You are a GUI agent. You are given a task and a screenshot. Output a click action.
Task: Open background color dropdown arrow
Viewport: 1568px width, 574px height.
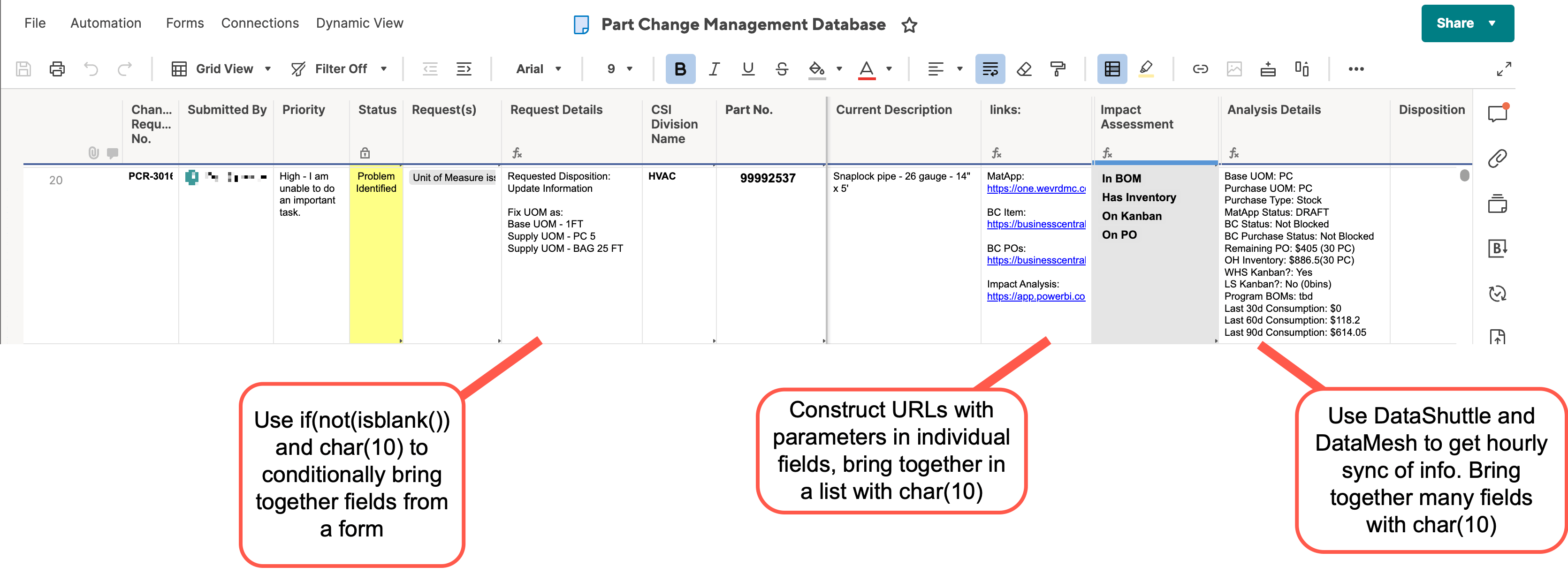coord(839,69)
